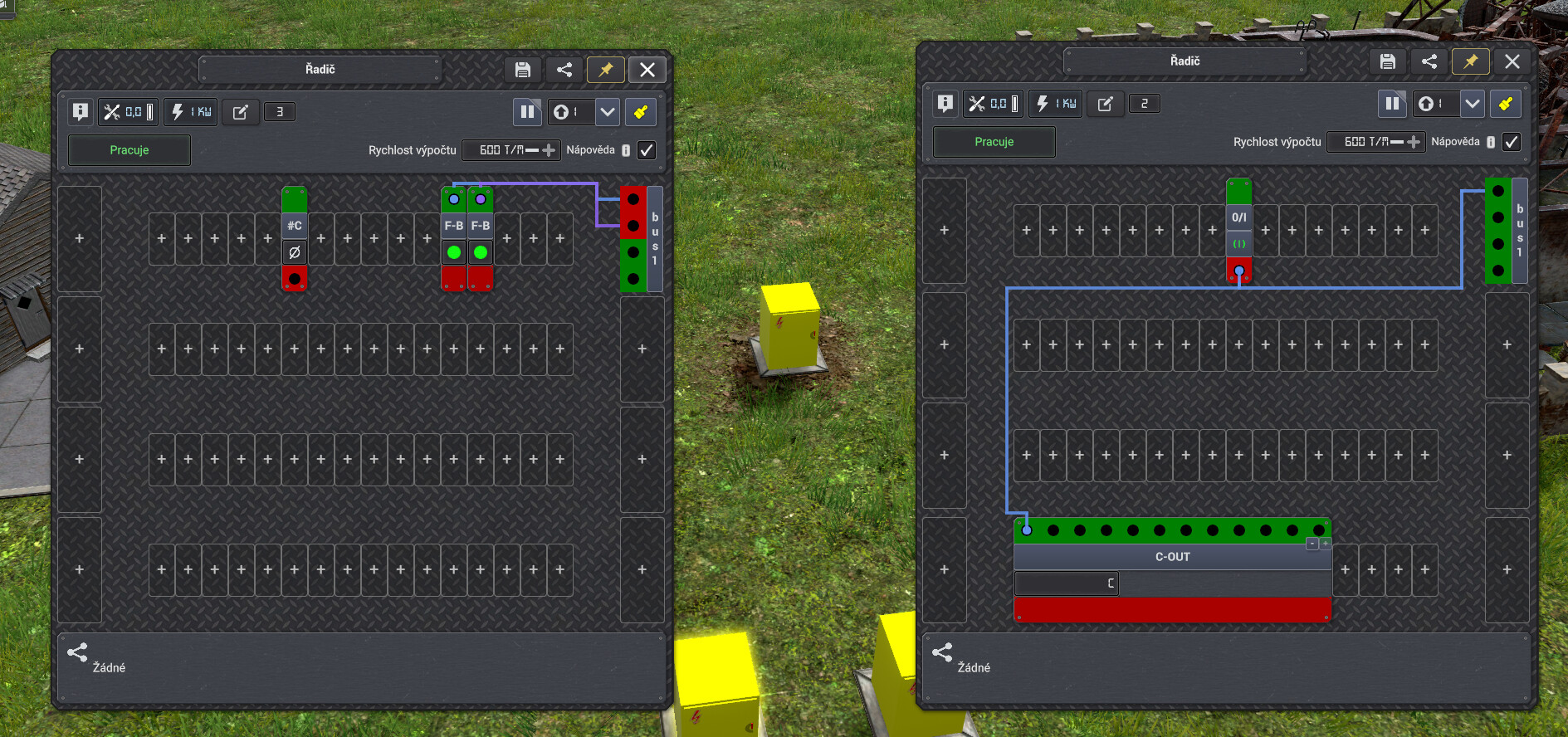Open the info icon in left controller toolbar

(x=81, y=112)
